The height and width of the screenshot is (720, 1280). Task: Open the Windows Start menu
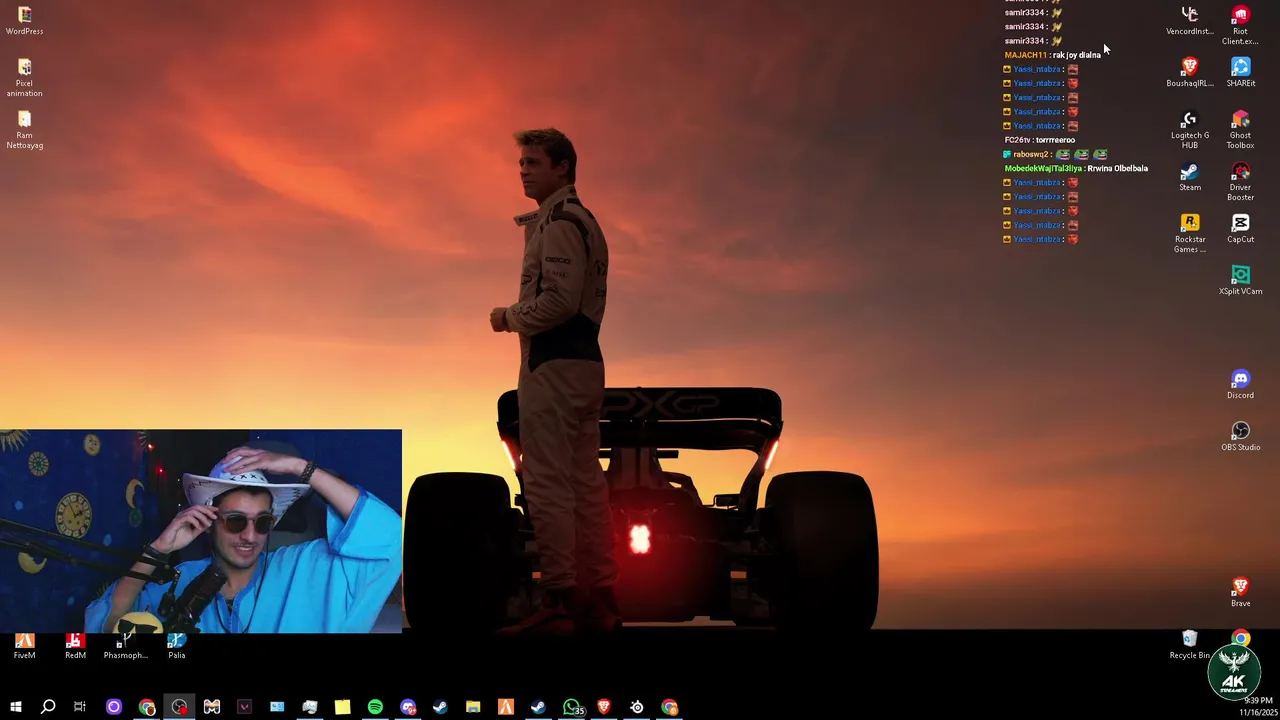15,707
